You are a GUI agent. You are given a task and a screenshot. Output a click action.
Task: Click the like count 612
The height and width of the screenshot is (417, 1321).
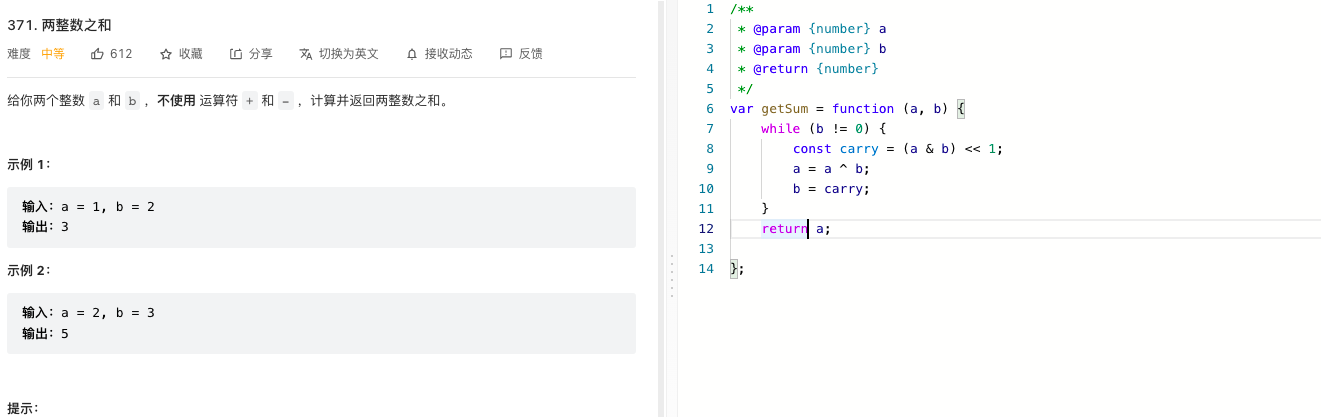(x=121, y=54)
